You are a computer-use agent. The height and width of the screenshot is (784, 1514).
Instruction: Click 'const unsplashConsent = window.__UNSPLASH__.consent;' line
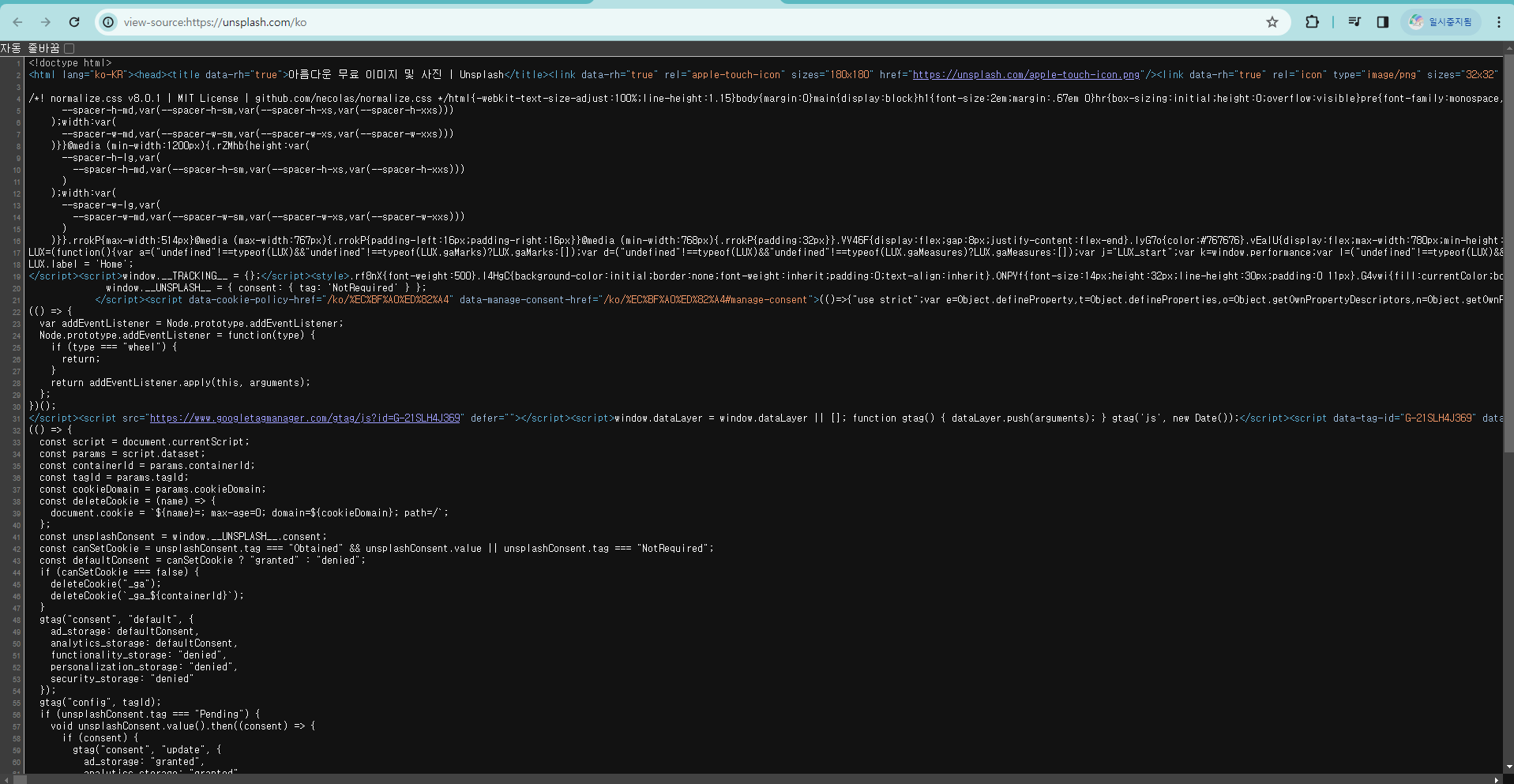(x=183, y=537)
